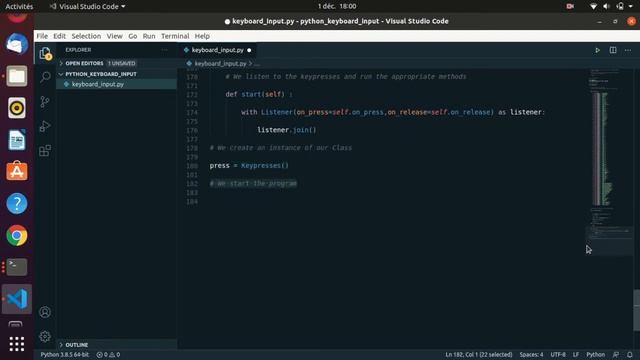Open Files manager from the dock
Viewport: 640px width, 360px height.
pos(17,76)
